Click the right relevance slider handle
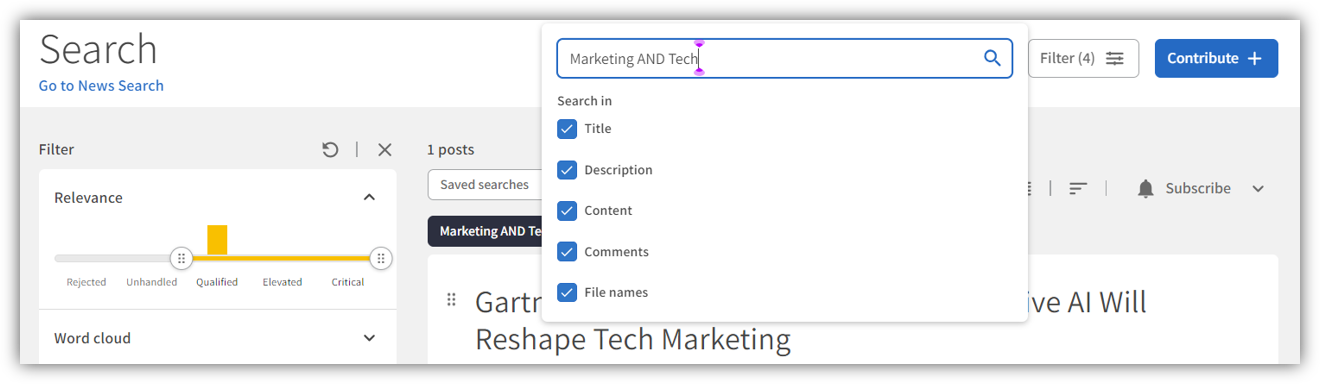The image size is (1320, 384). click(x=381, y=259)
